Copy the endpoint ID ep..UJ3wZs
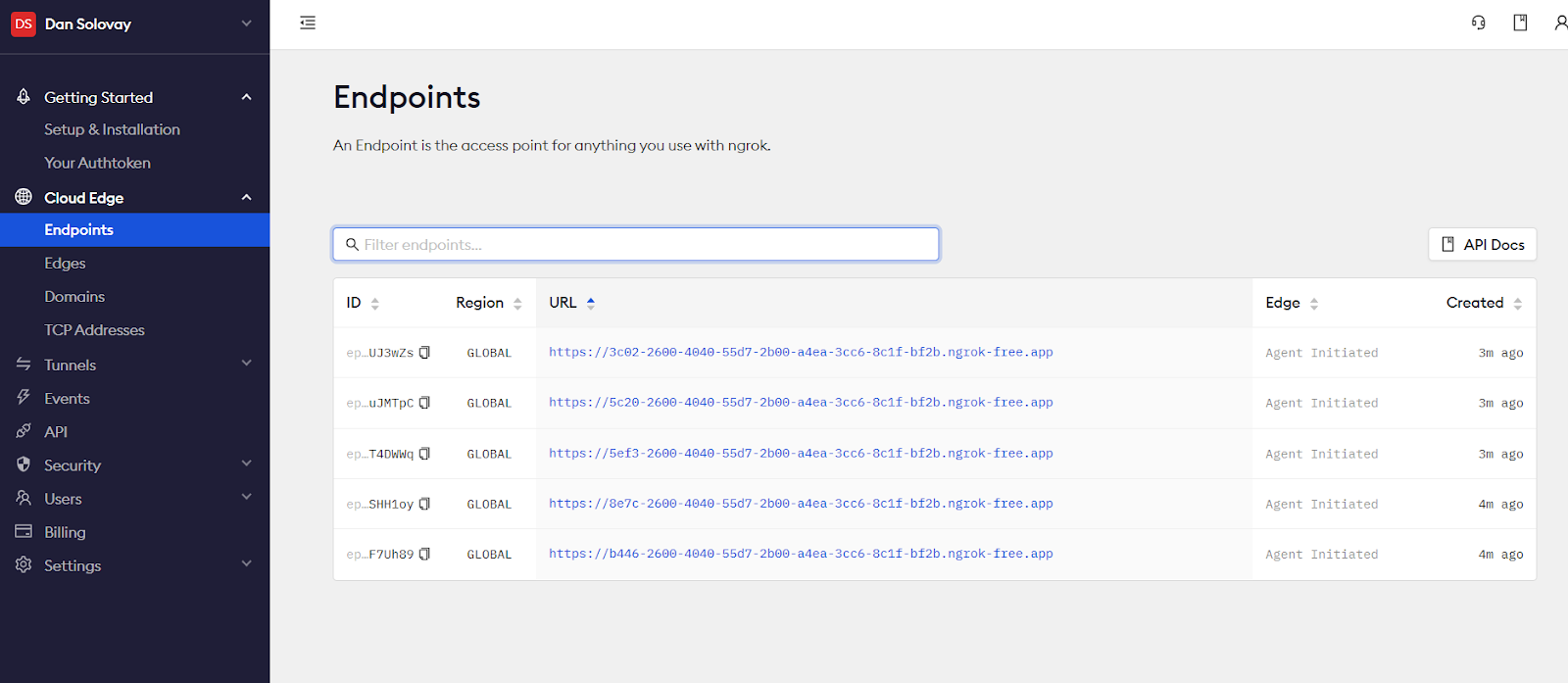The width and height of the screenshot is (1568, 683). click(424, 353)
